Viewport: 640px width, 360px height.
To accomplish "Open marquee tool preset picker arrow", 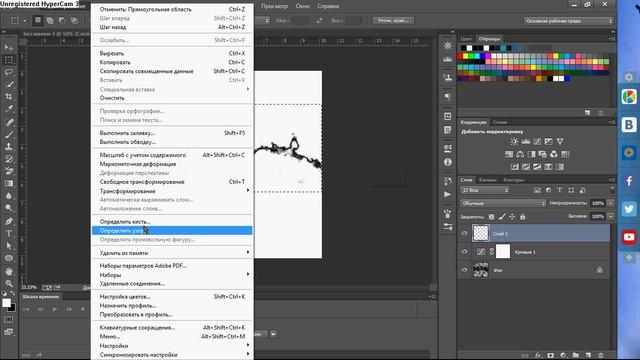I will [x=24, y=20].
